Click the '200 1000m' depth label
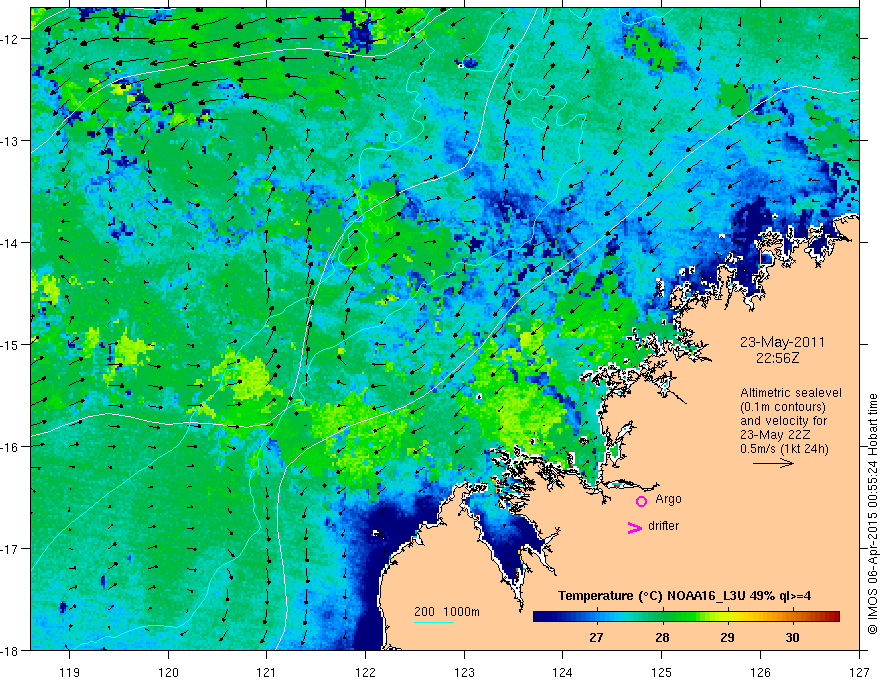 [447, 612]
